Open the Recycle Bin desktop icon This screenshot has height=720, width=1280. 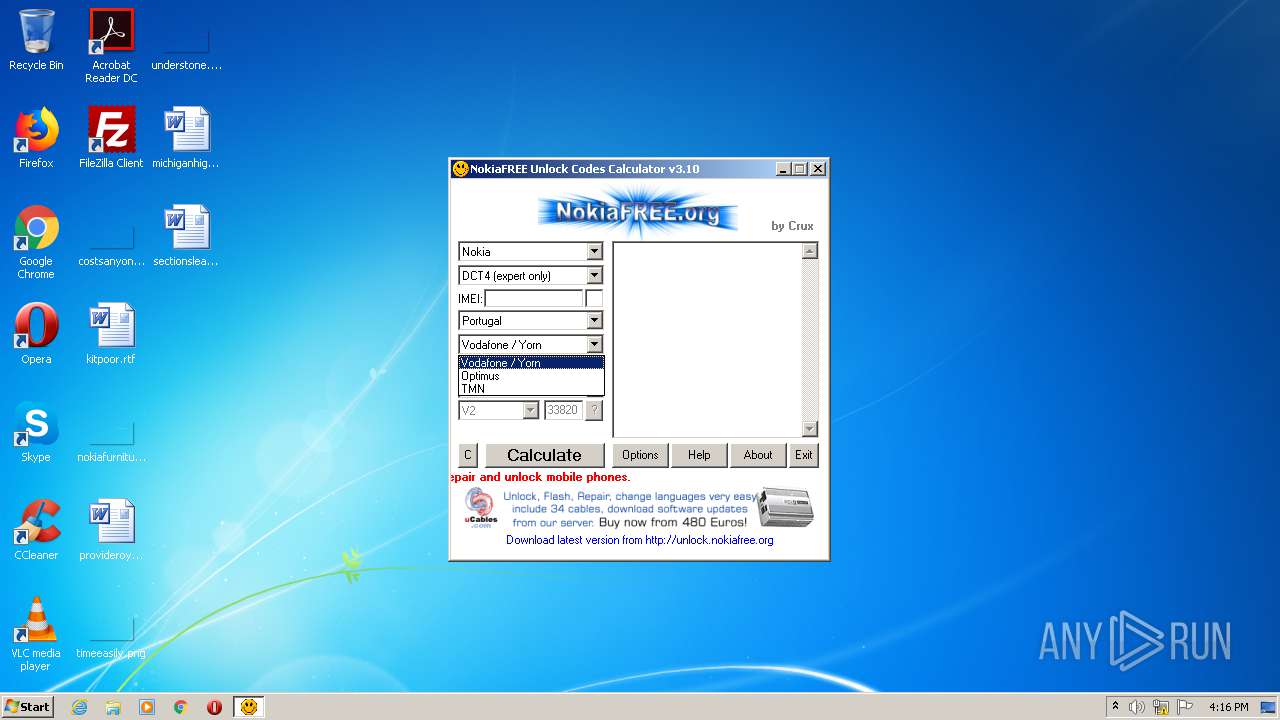pyautogui.click(x=36, y=40)
